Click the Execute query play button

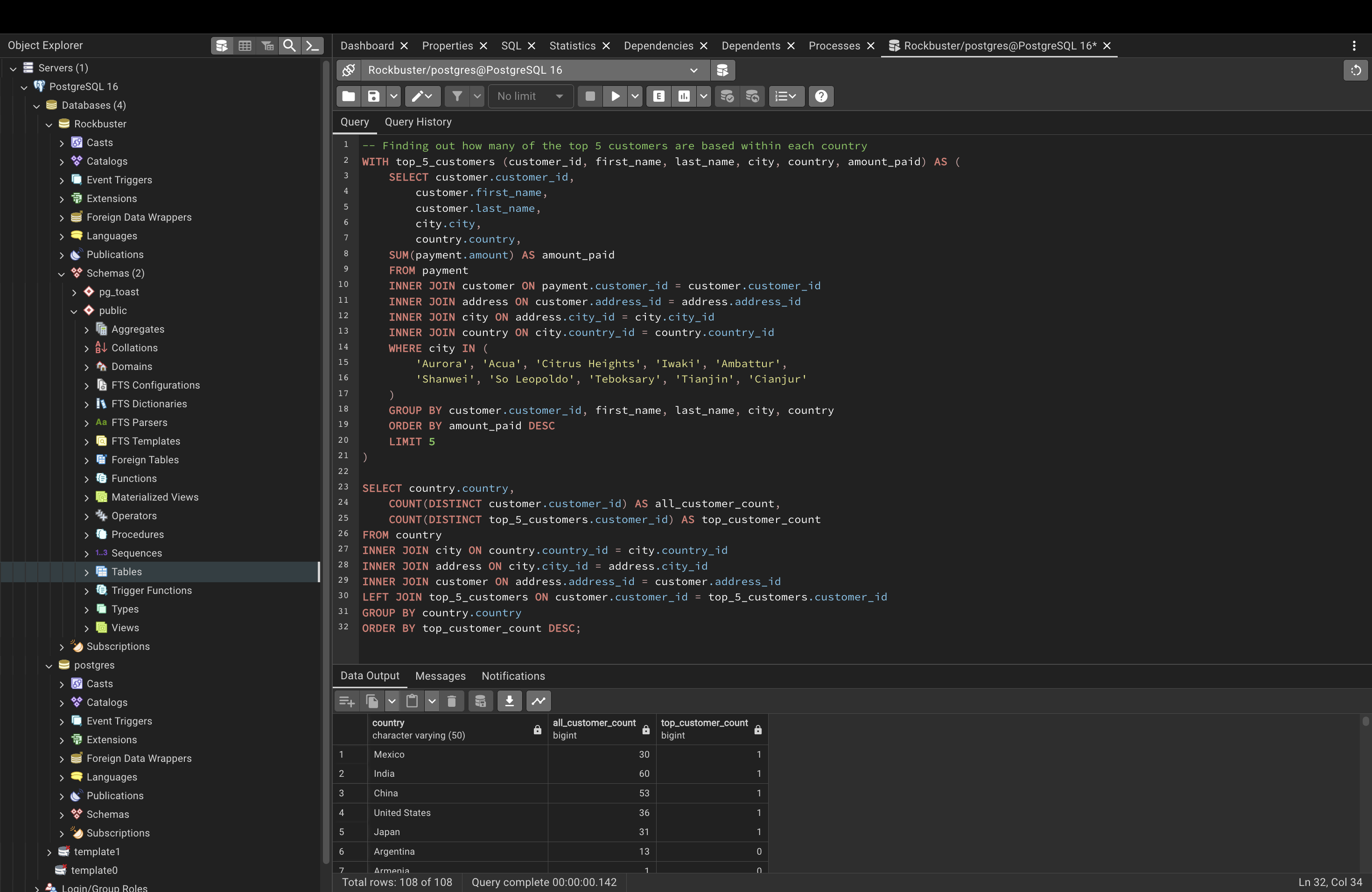click(615, 96)
